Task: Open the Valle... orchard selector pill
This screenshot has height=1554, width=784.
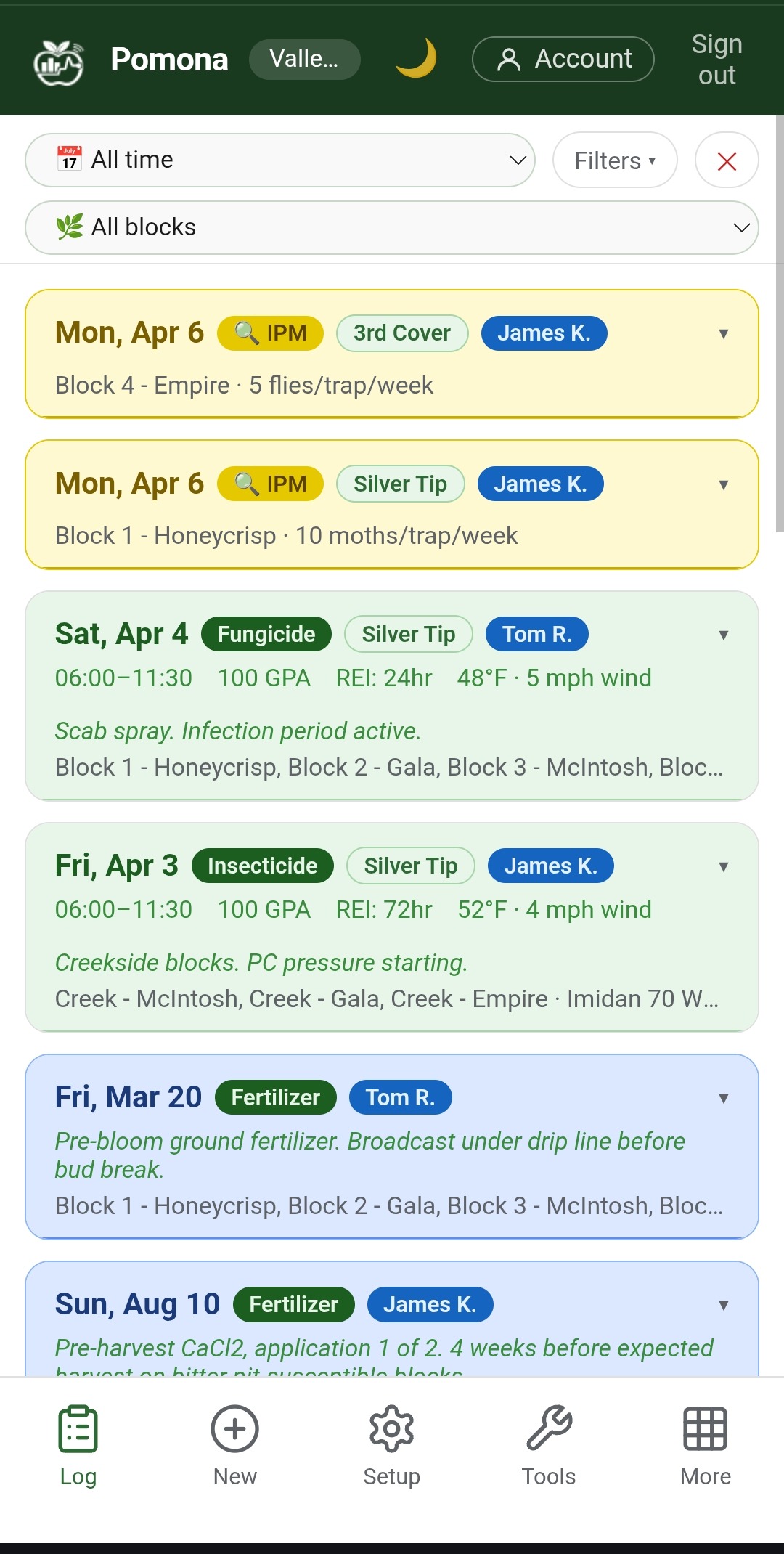Action: point(304,59)
